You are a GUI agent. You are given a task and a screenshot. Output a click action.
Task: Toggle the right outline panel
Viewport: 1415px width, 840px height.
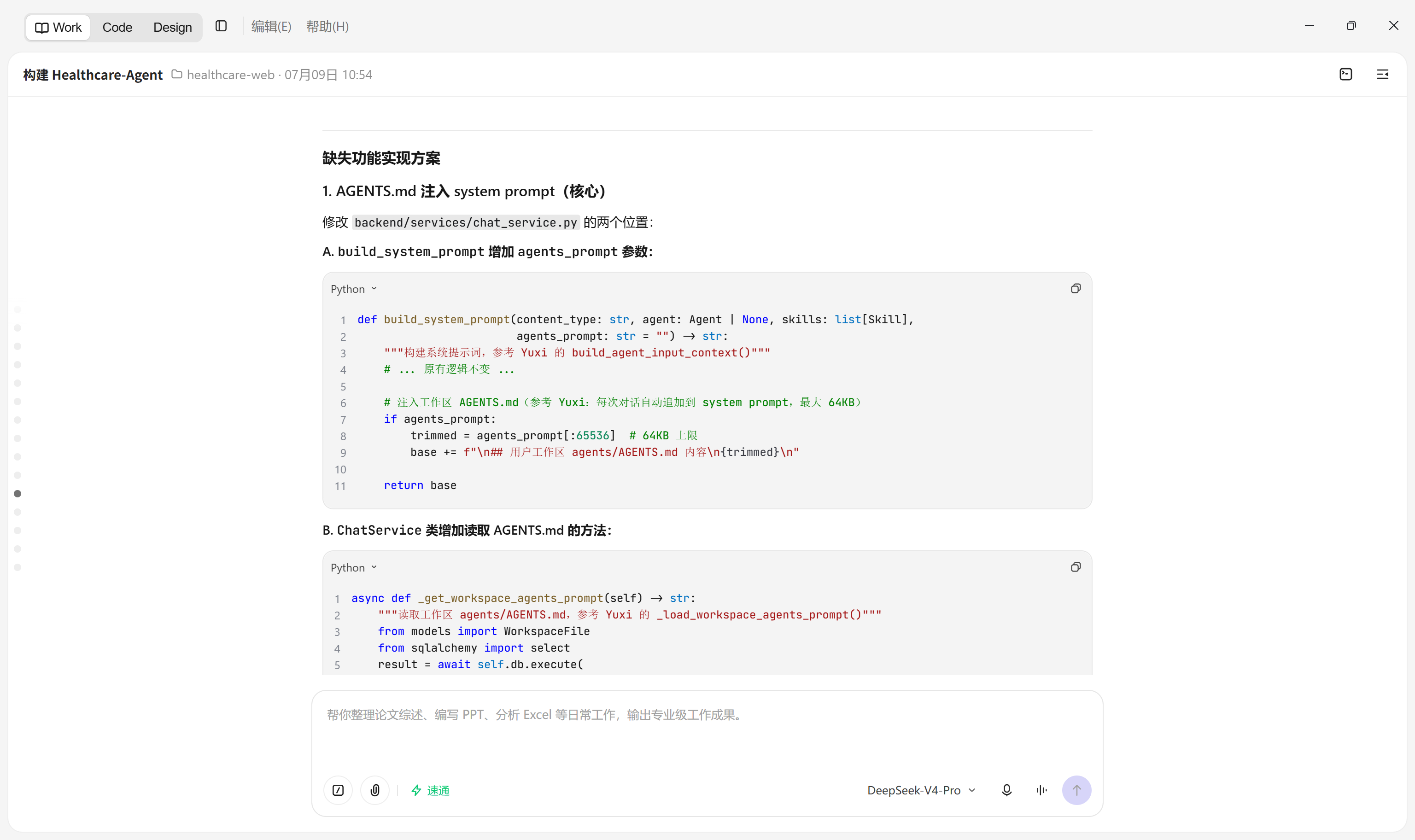(x=1383, y=74)
